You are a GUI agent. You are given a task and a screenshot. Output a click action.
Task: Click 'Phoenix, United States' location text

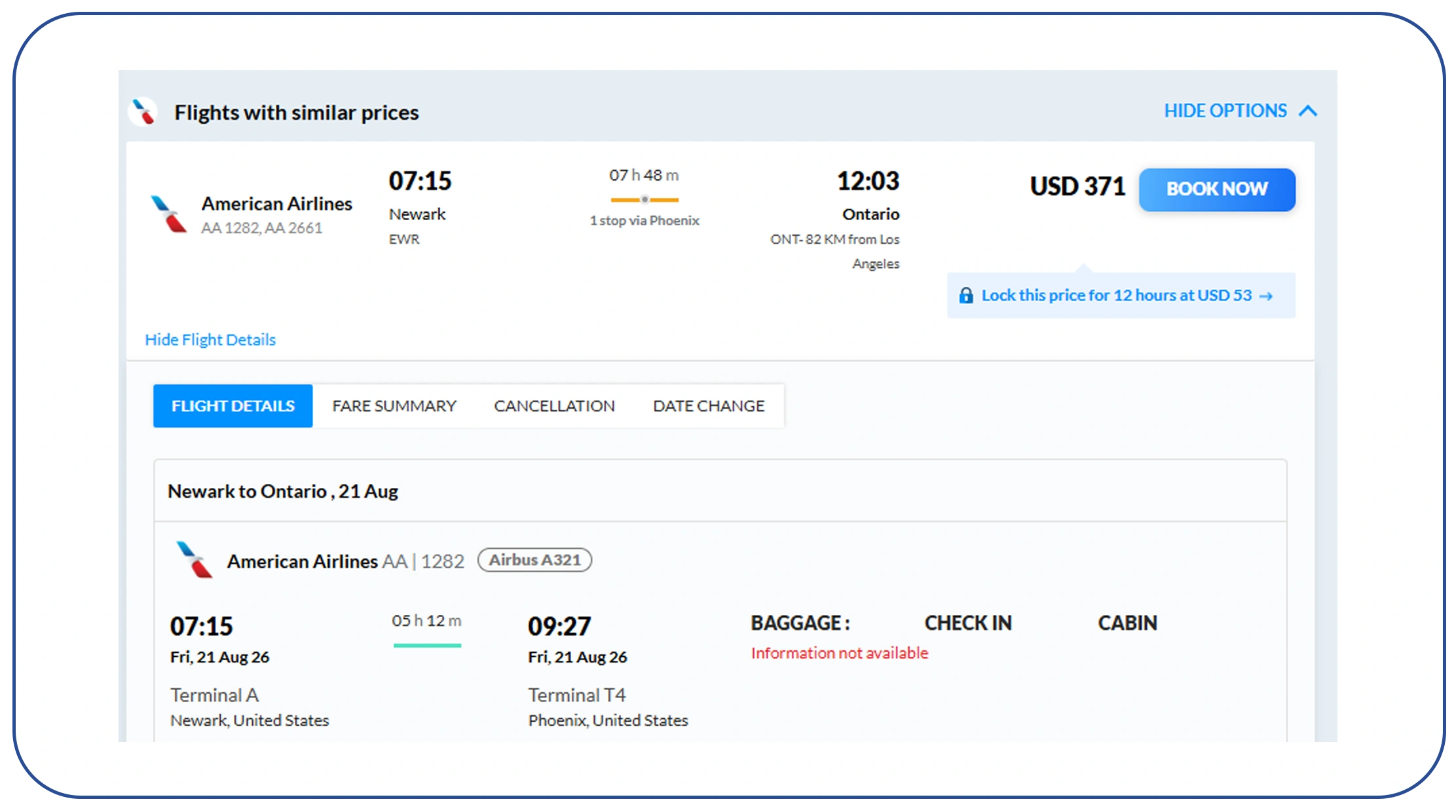[608, 720]
